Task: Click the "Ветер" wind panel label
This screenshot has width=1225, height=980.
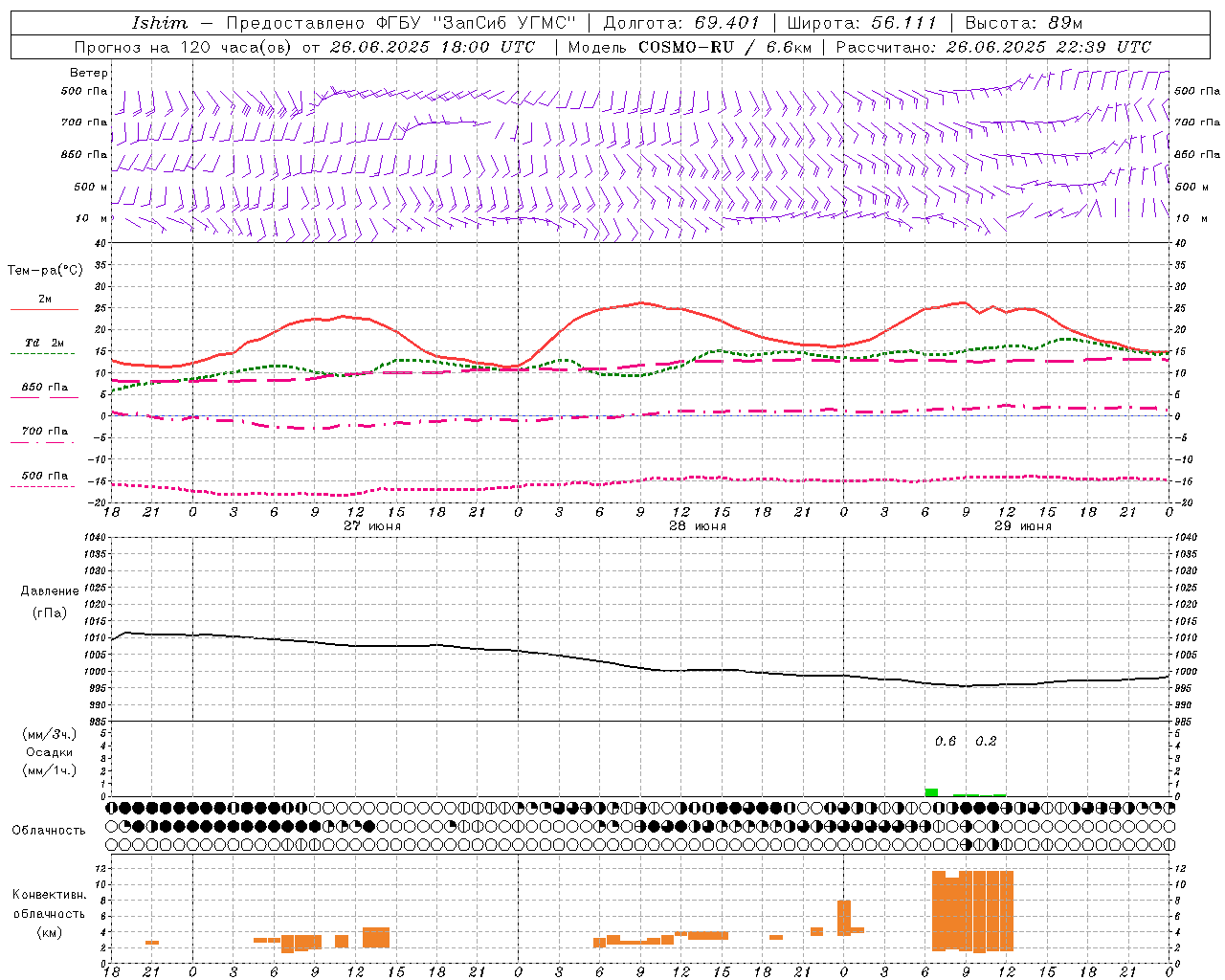Action: pyautogui.click(x=89, y=73)
